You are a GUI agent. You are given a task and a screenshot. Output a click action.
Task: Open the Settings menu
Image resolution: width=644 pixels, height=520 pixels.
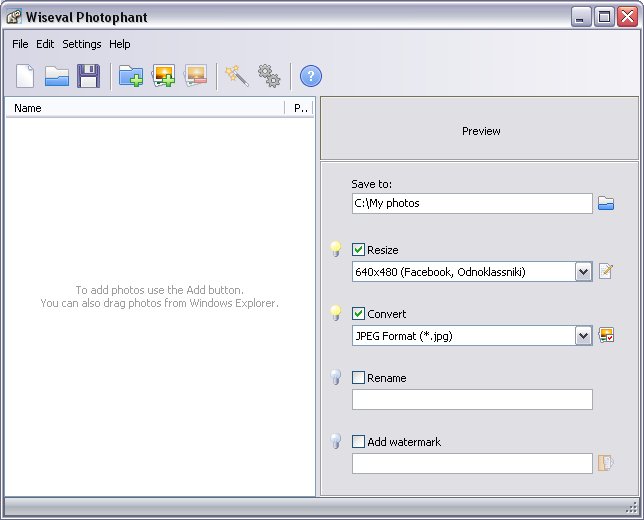tap(82, 44)
